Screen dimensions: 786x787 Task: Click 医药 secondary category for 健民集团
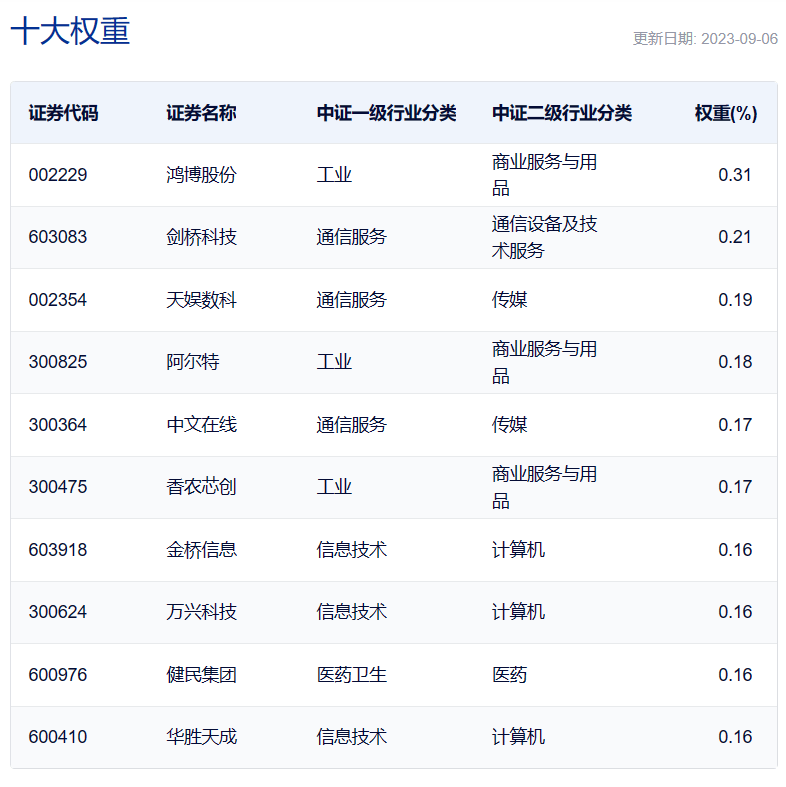[509, 675]
